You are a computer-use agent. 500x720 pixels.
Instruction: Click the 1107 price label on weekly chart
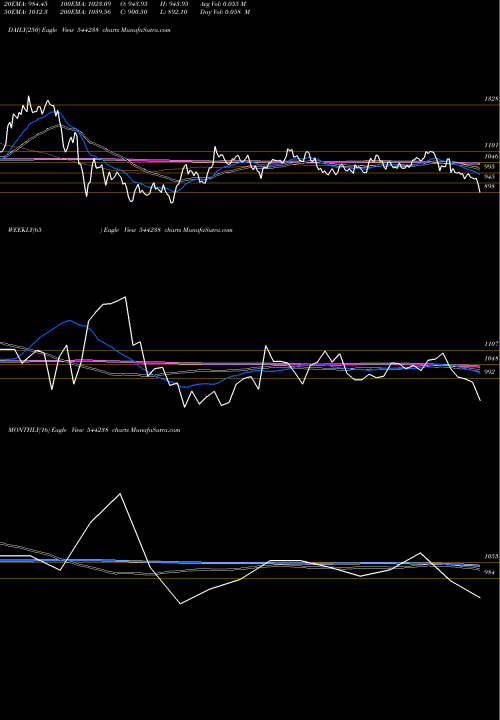tap(491, 344)
